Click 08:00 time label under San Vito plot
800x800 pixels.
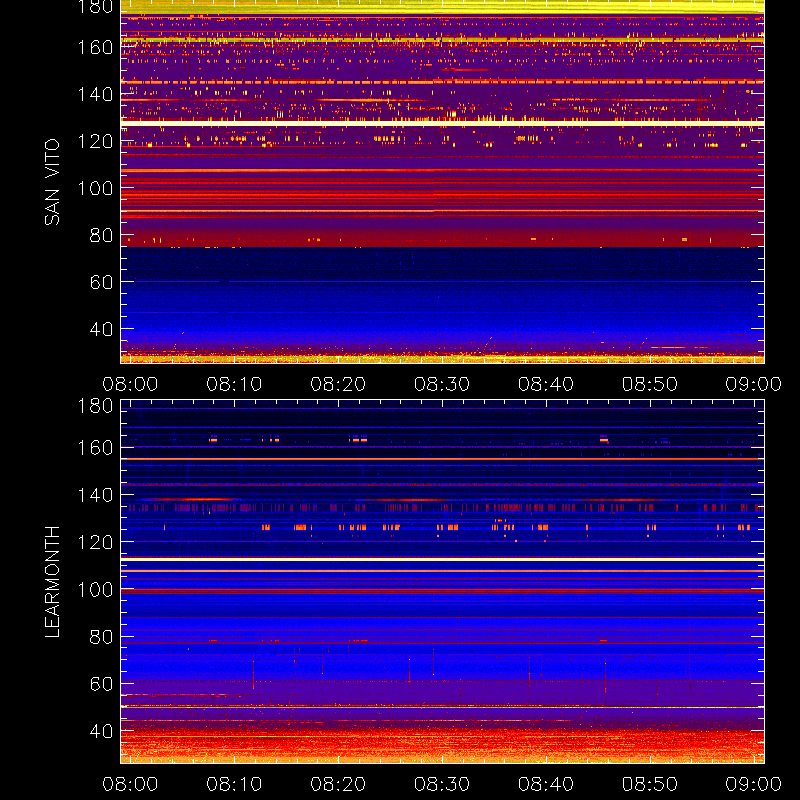click(130, 384)
